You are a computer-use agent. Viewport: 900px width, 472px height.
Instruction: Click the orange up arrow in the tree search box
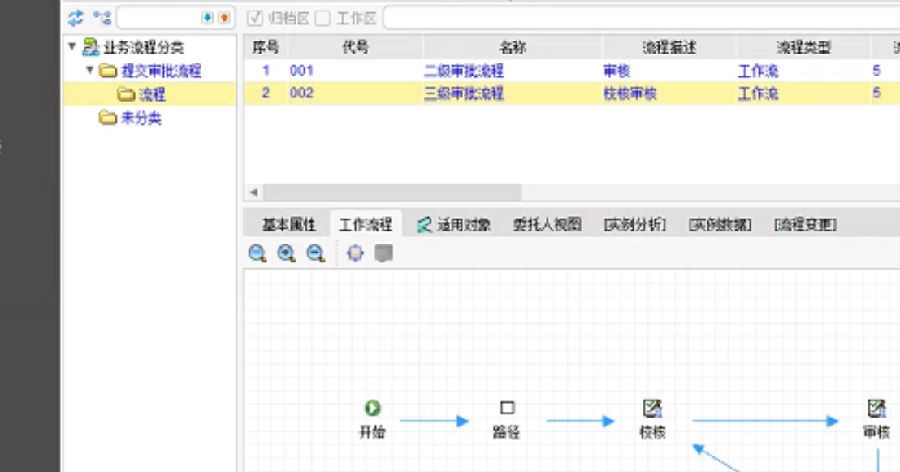click(223, 18)
